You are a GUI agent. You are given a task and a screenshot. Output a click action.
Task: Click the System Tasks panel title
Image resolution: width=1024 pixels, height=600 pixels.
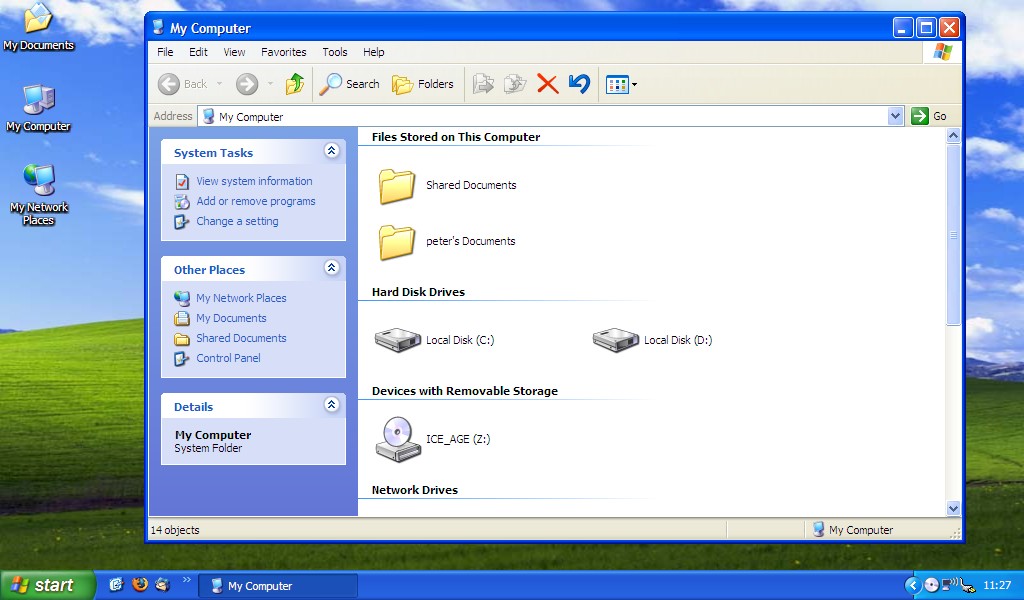pos(213,153)
